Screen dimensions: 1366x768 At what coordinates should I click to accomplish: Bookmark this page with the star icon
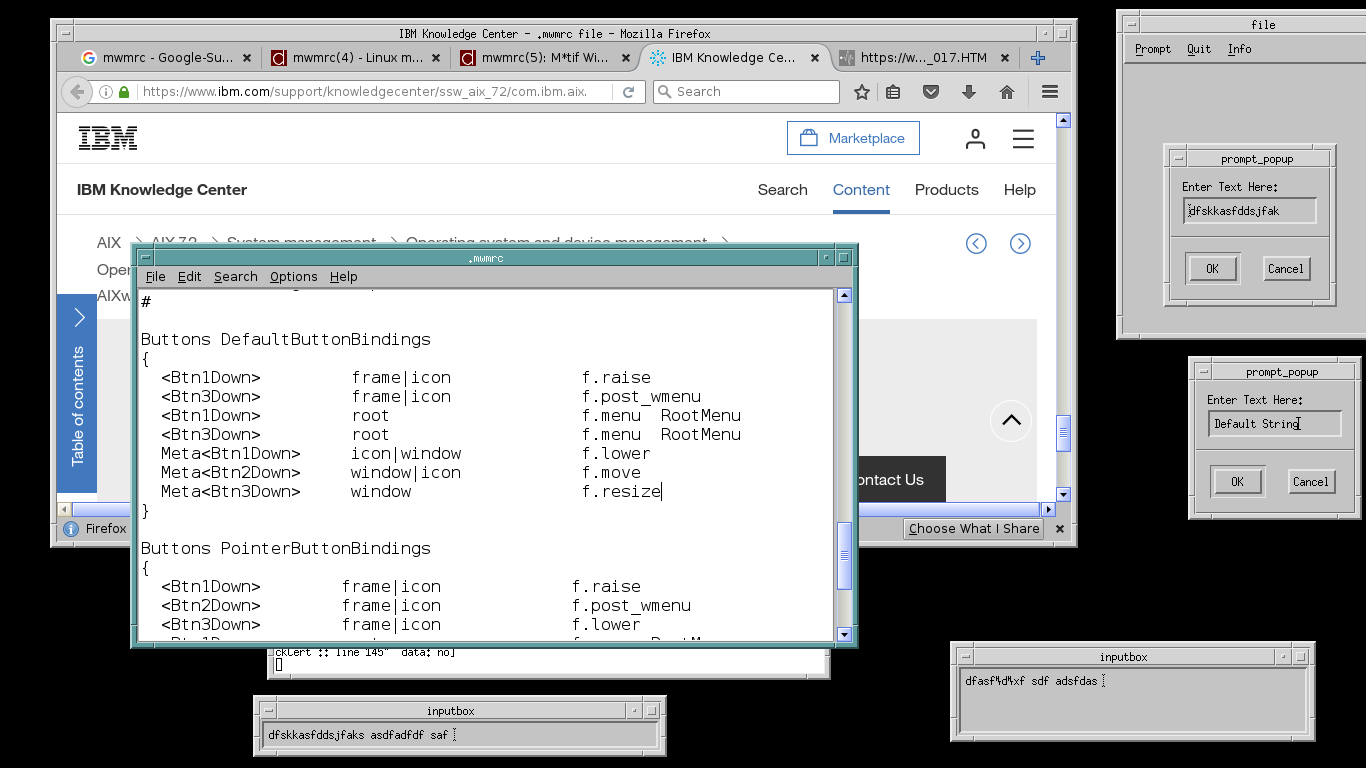click(862, 92)
